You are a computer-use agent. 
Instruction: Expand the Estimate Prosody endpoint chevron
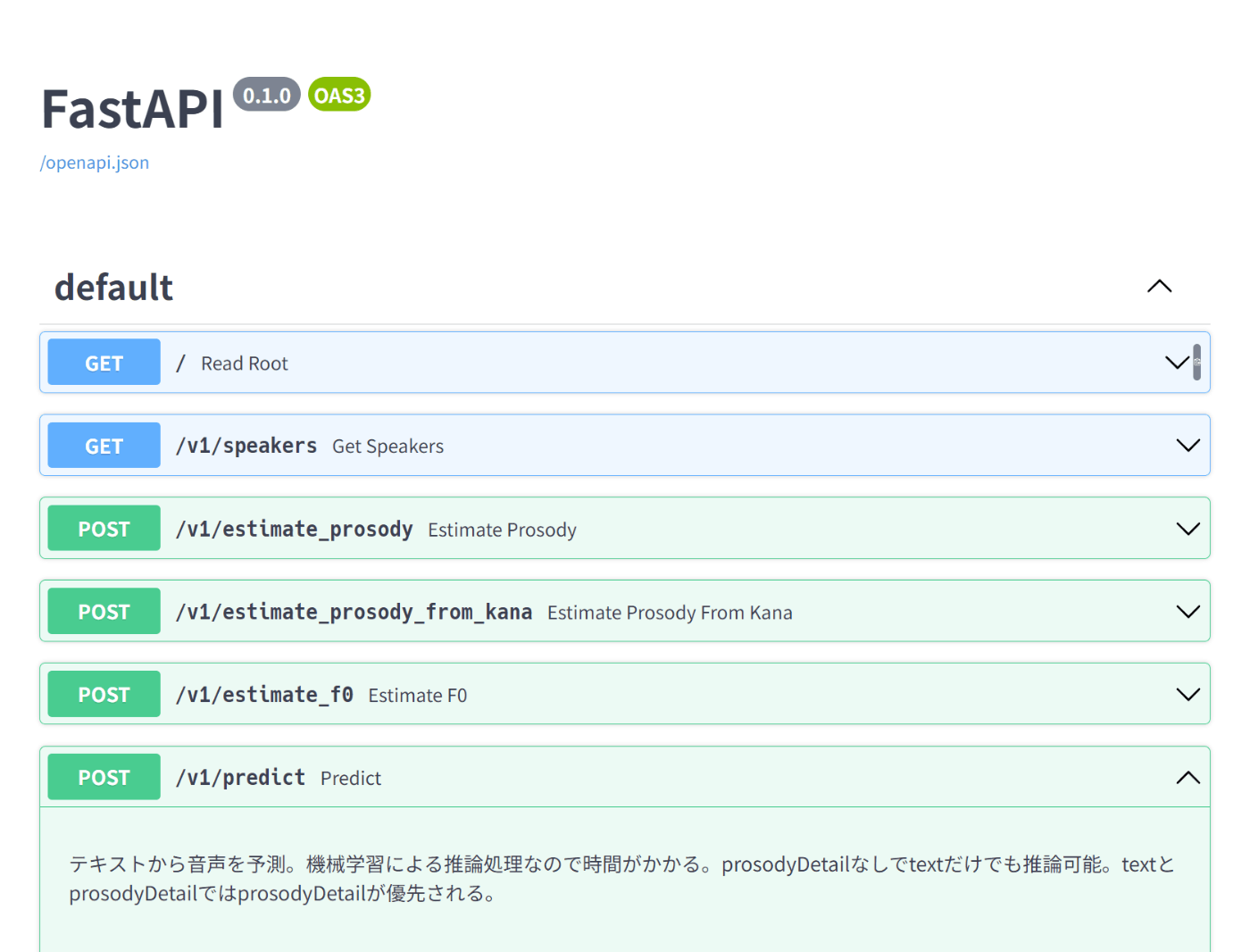1187,529
